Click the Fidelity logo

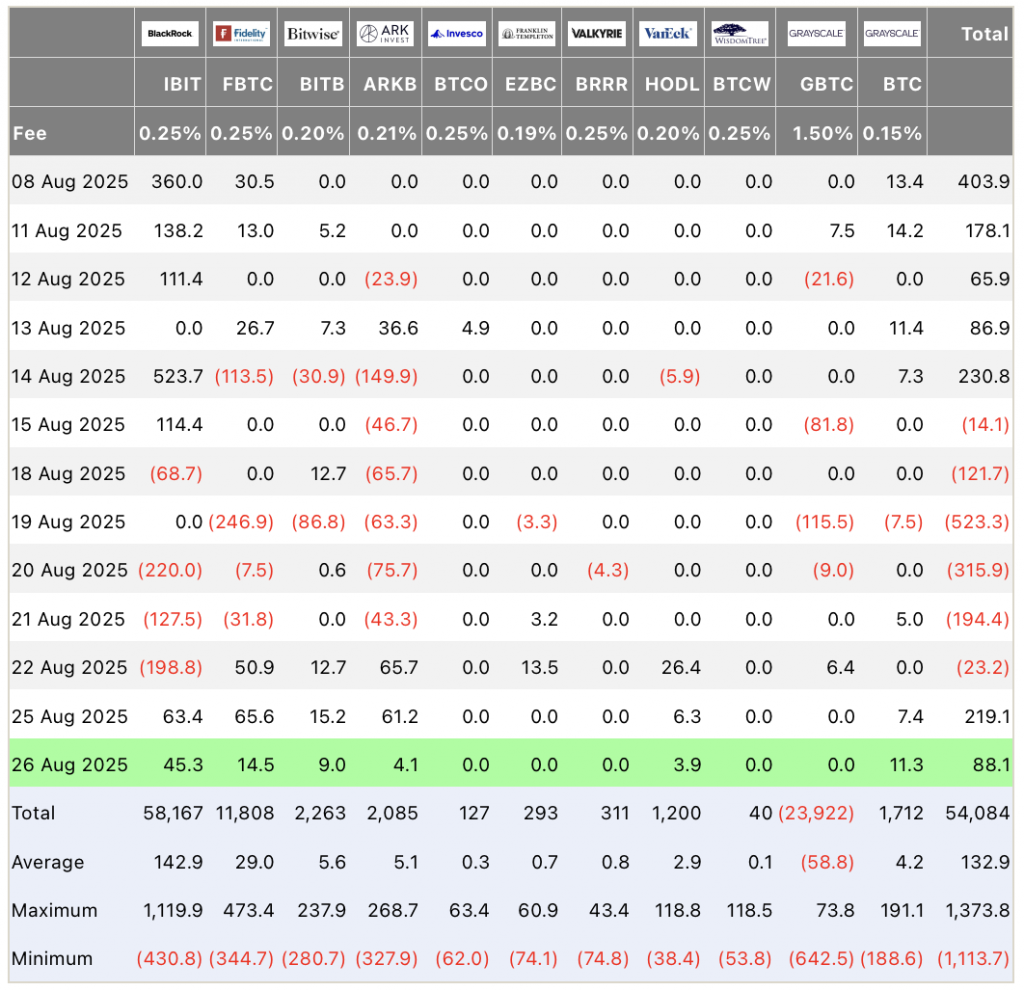pos(242,33)
